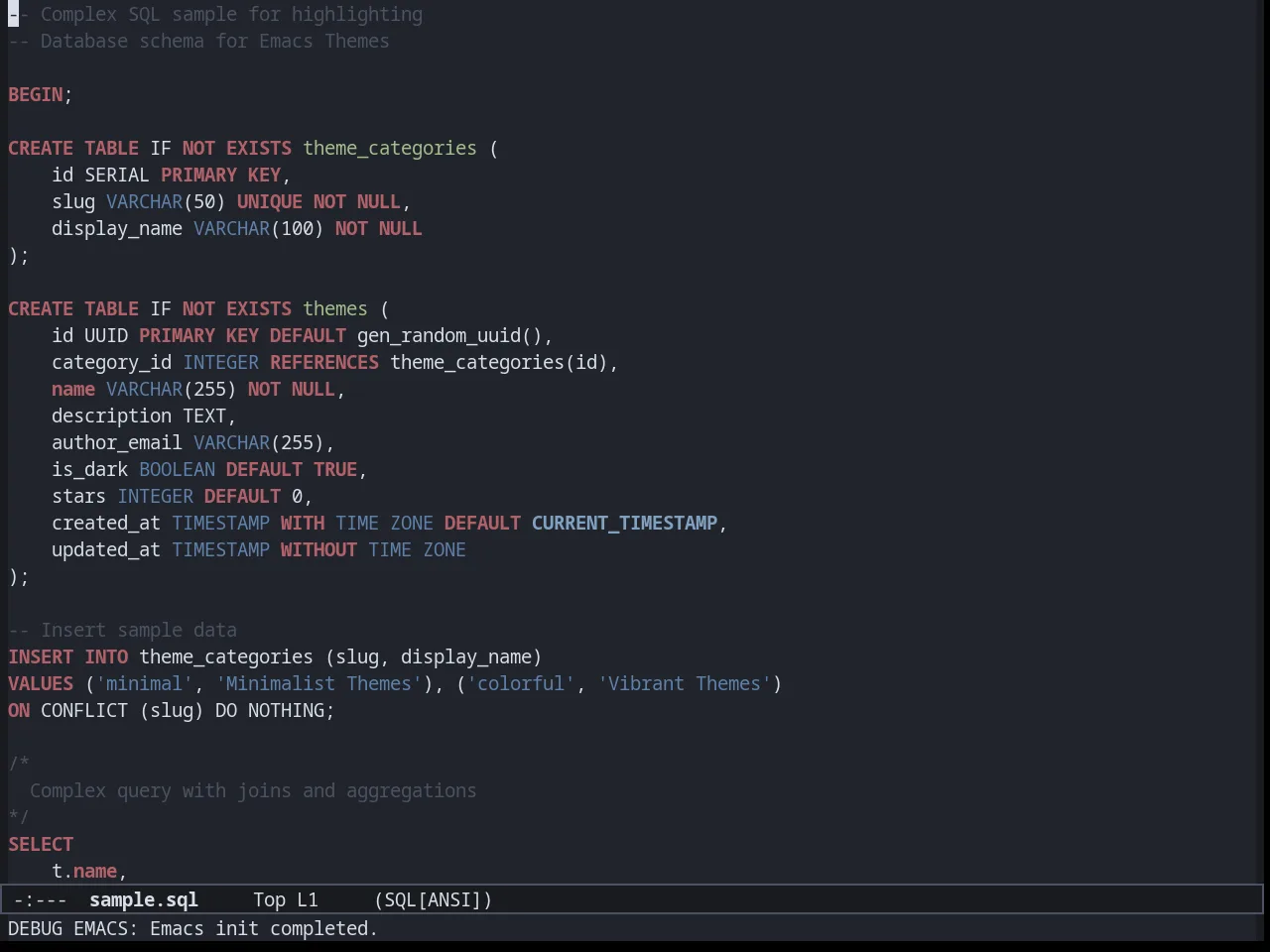
Task: Click INSERT keyword
Action: [x=41, y=656]
